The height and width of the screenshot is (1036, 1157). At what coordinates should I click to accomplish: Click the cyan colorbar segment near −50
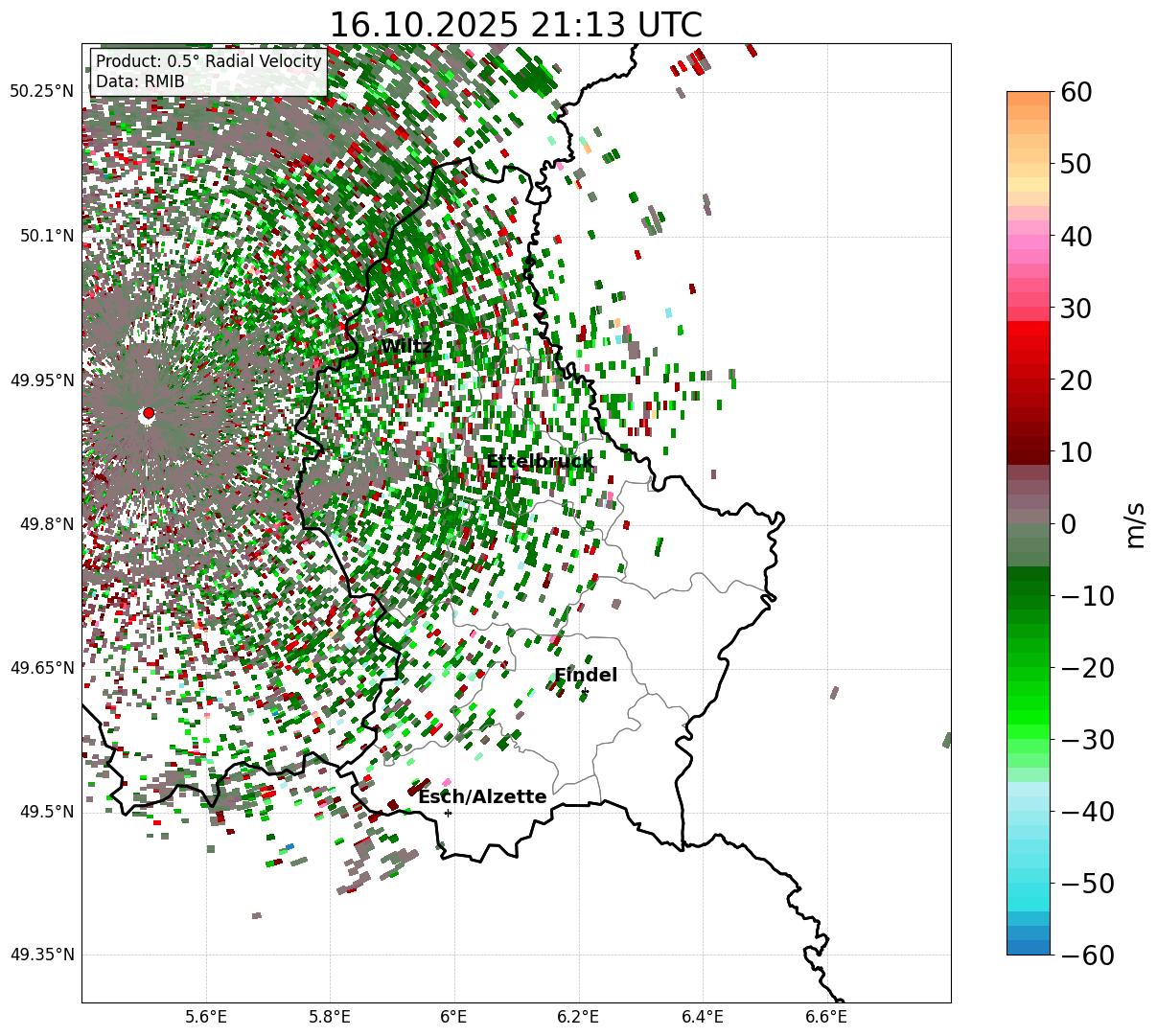[1029, 884]
